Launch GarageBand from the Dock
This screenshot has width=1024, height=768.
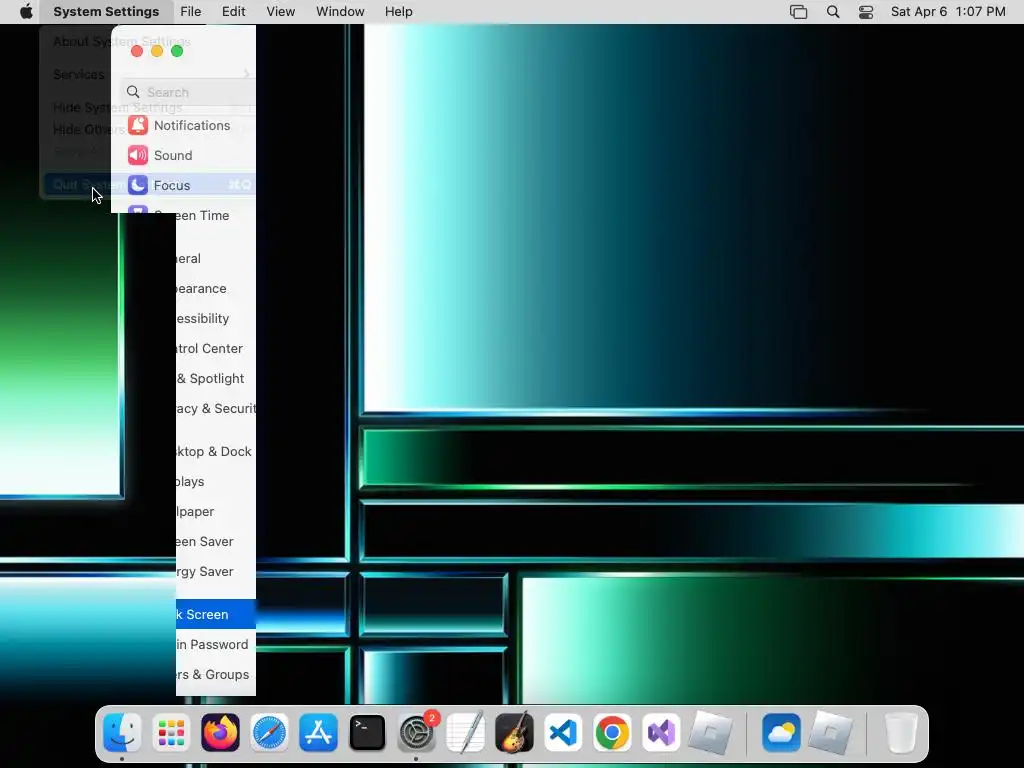point(515,733)
